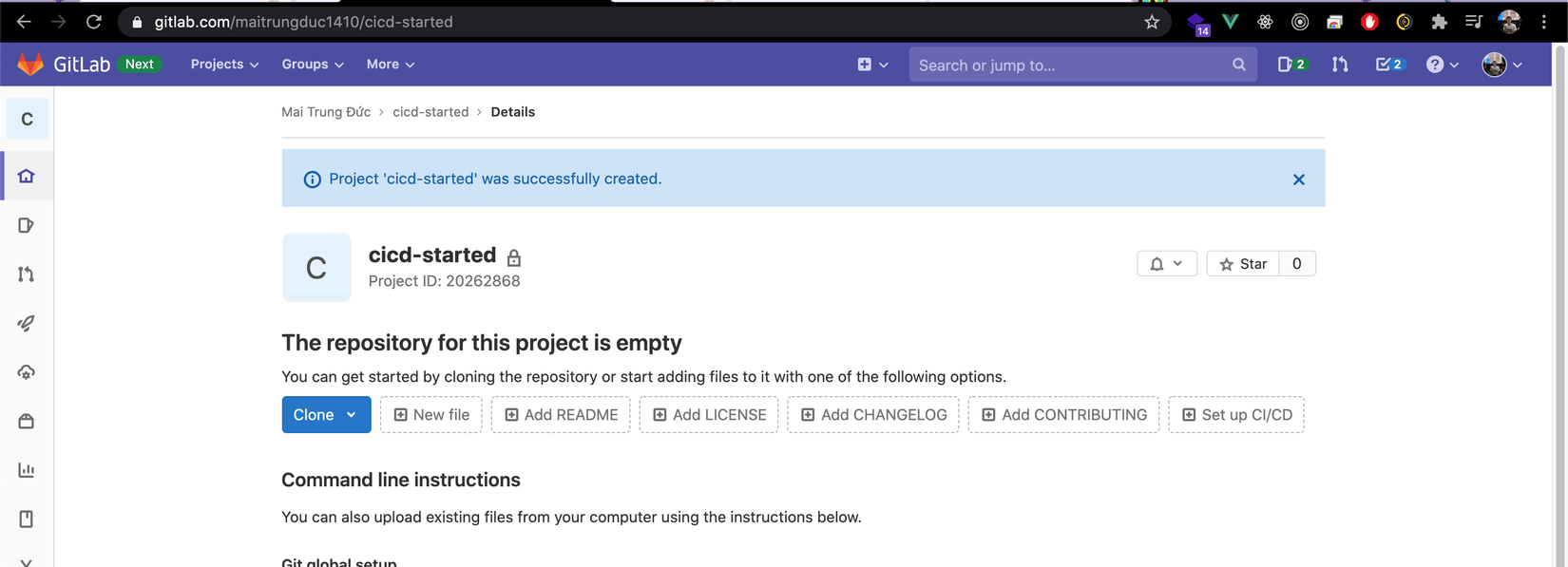This screenshot has width=1568, height=567.
Task: Open Analytics chart icon in sidebar
Action: pyautogui.click(x=26, y=470)
